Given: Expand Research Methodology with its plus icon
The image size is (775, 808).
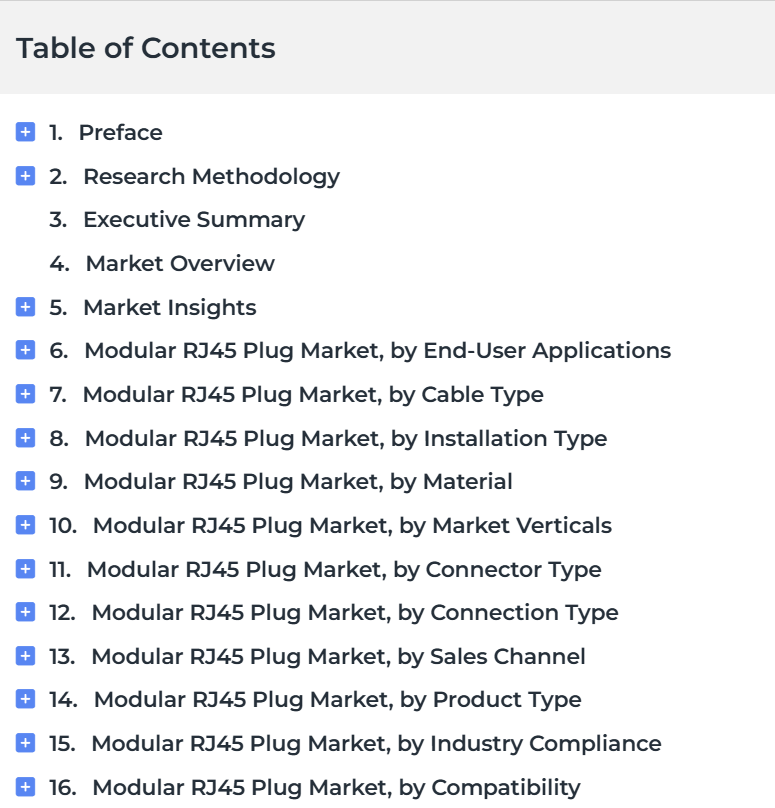Looking at the screenshot, I should (x=25, y=176).
